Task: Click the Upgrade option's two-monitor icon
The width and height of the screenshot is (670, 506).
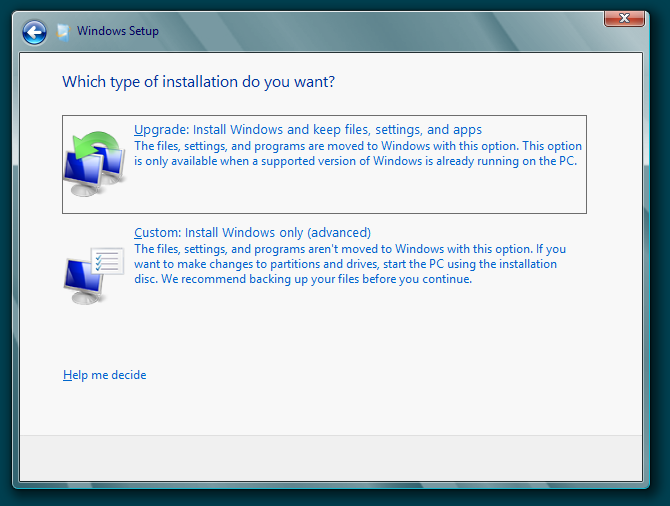Action: (x=95, y=164)
